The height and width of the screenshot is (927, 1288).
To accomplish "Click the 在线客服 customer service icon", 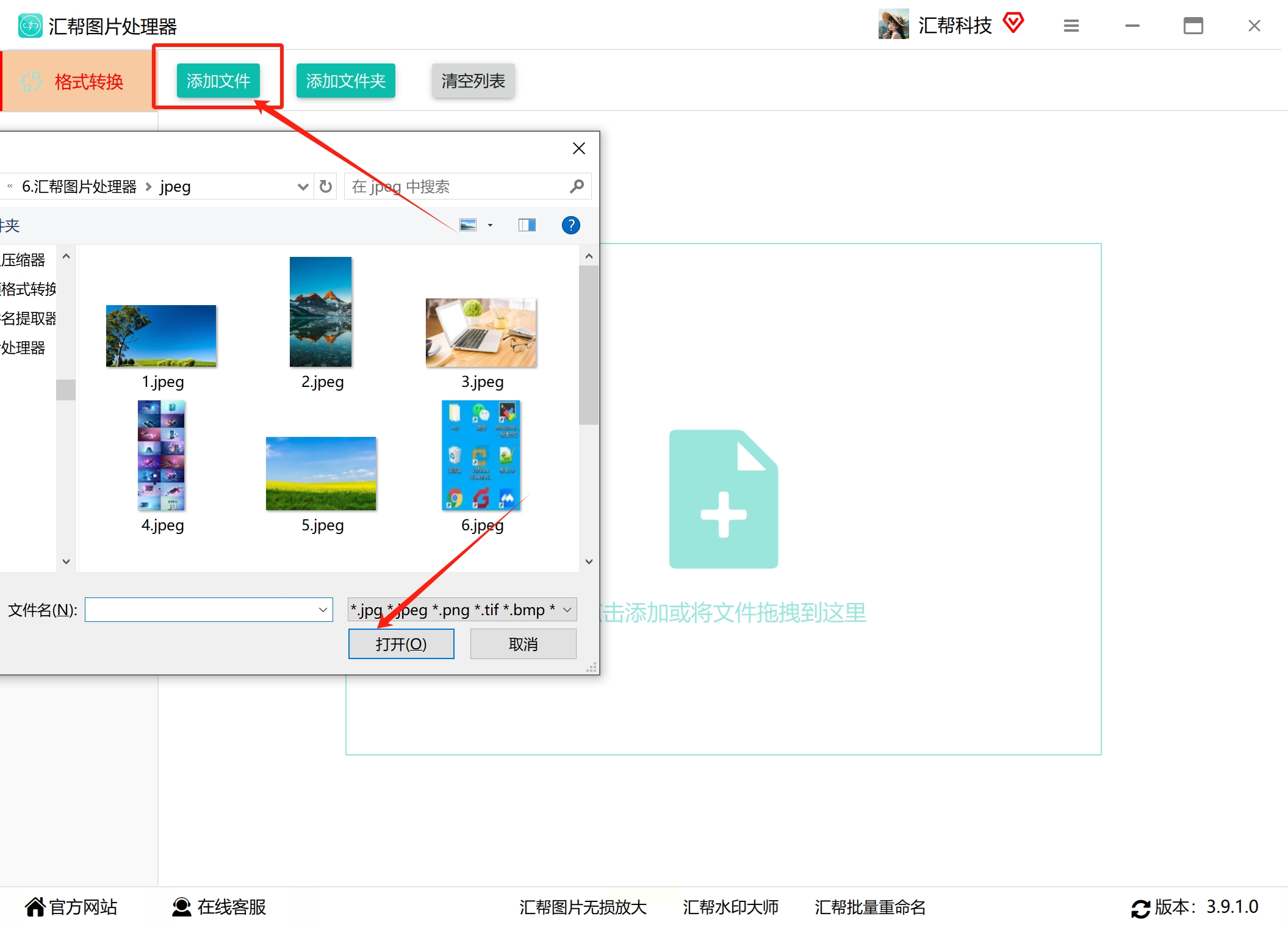I will [x=181, y=907].
